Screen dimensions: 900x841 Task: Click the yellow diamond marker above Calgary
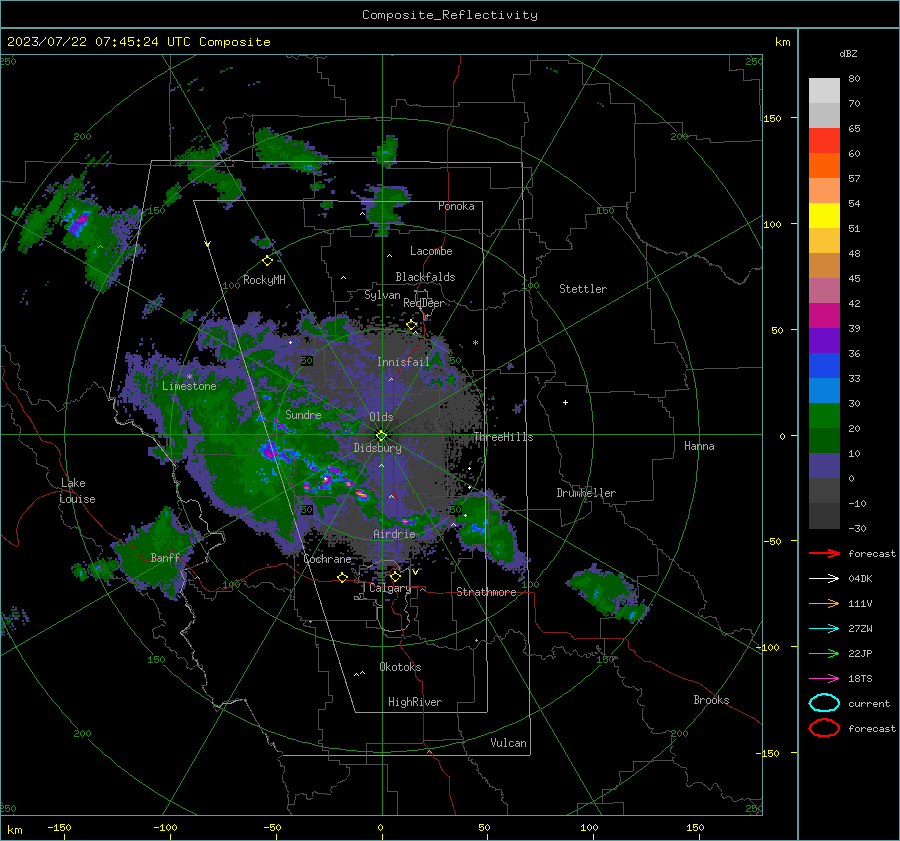click(395, 576)
